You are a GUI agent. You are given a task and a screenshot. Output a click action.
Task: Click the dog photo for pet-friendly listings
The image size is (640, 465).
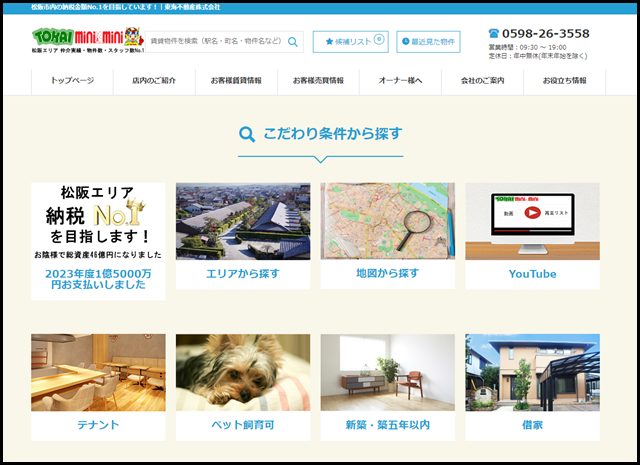(x=243, y=372)
